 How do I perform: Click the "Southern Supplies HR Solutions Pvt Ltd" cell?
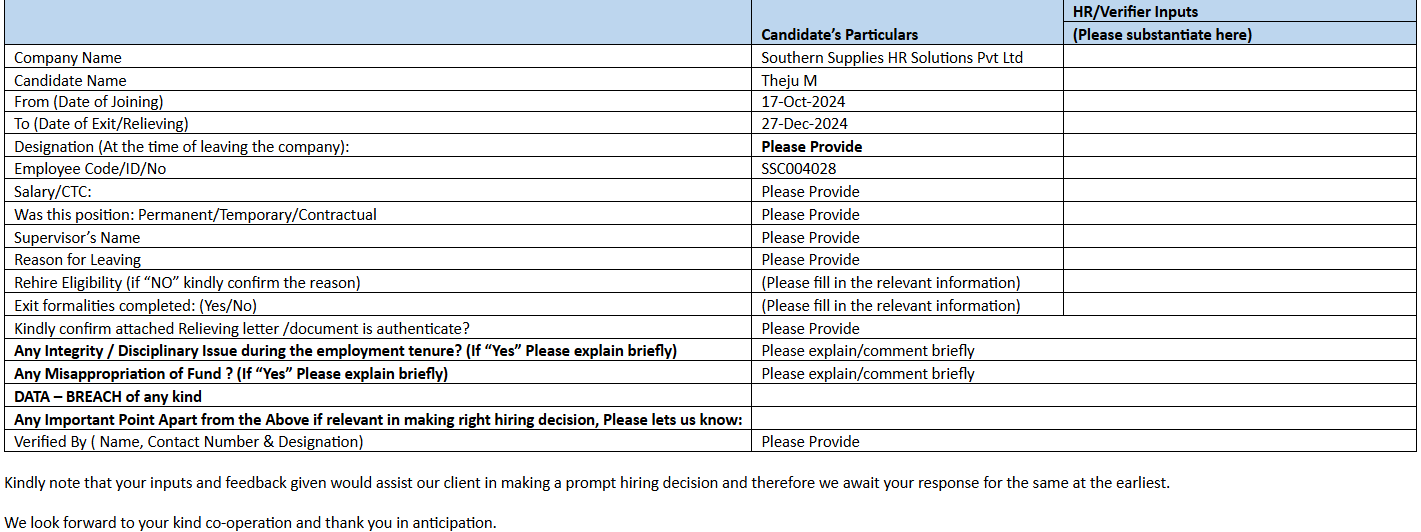891,58
